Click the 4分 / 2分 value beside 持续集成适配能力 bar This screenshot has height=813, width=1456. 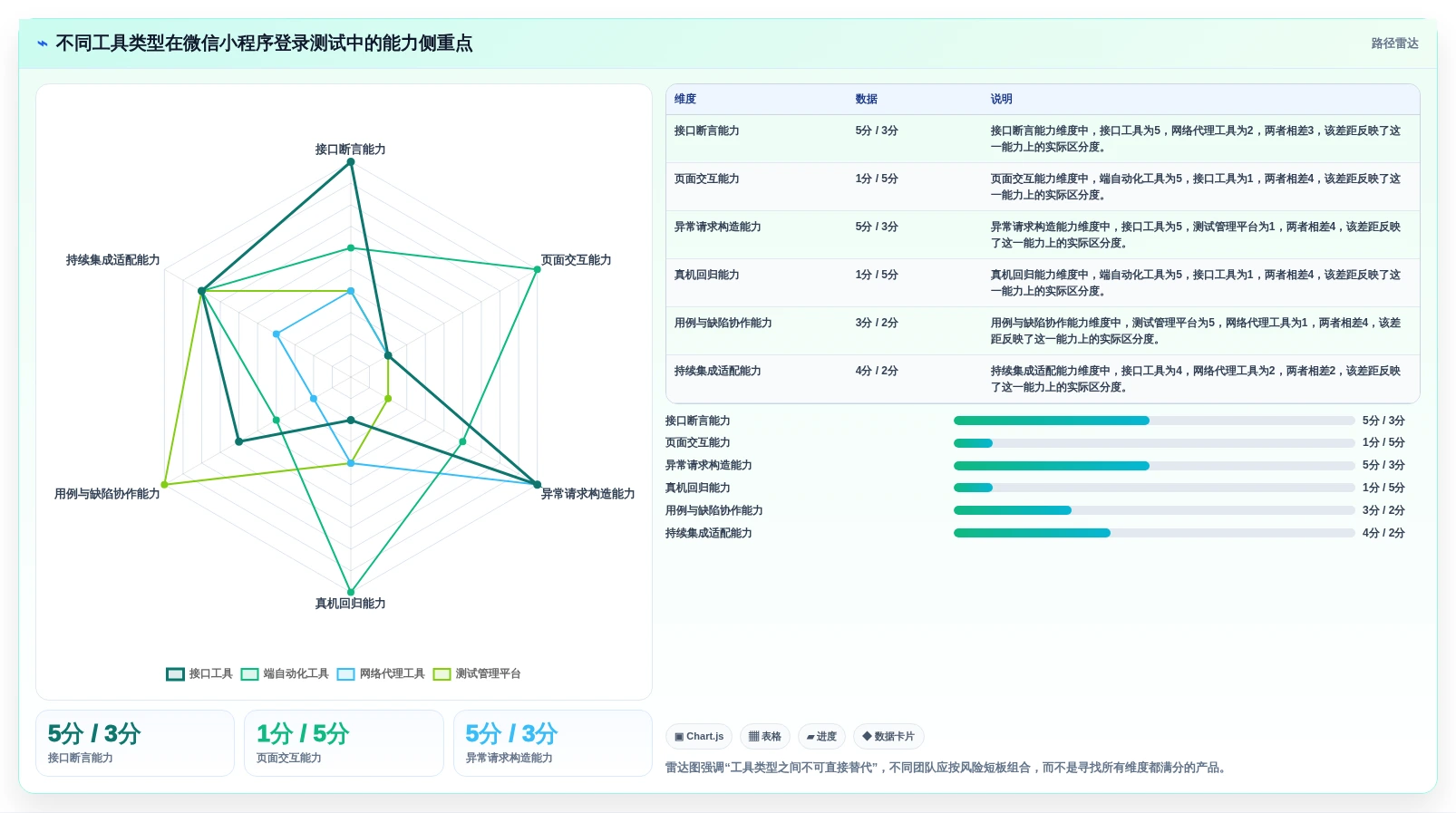click(1383, 533)
